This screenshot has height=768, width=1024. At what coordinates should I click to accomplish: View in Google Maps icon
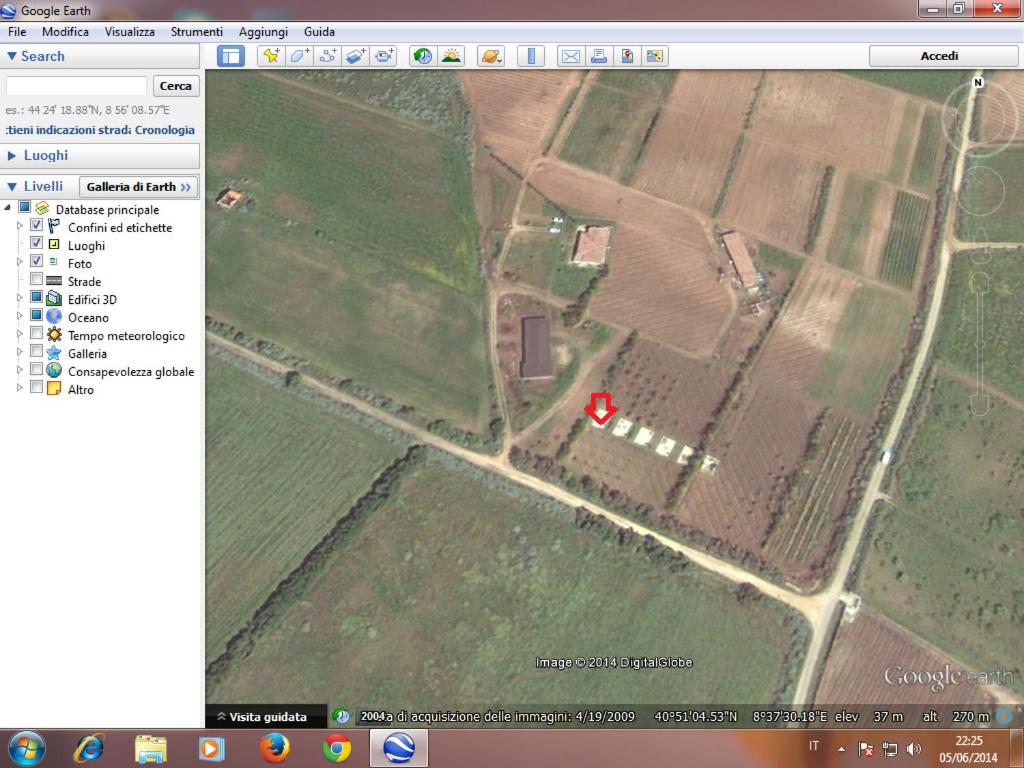[x=654, y=56]
